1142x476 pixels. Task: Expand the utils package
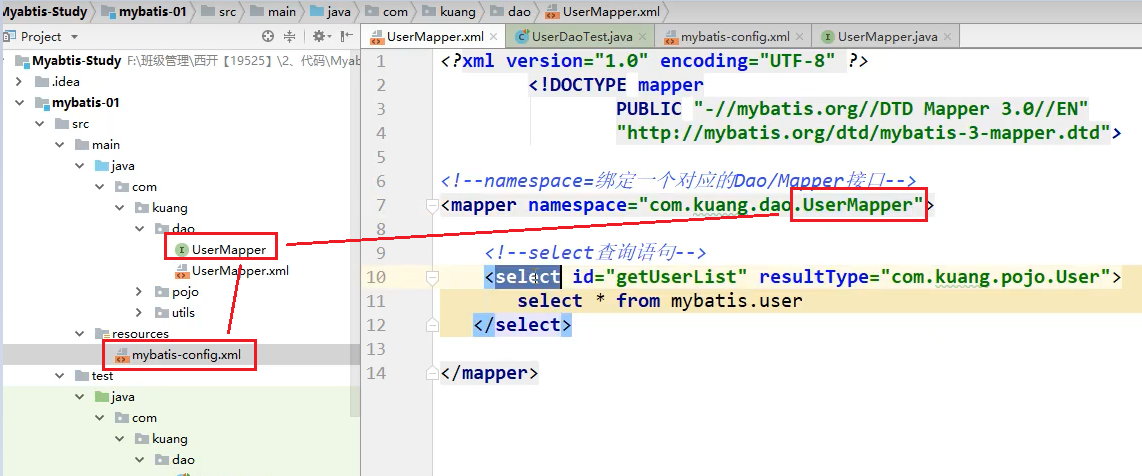139,313
